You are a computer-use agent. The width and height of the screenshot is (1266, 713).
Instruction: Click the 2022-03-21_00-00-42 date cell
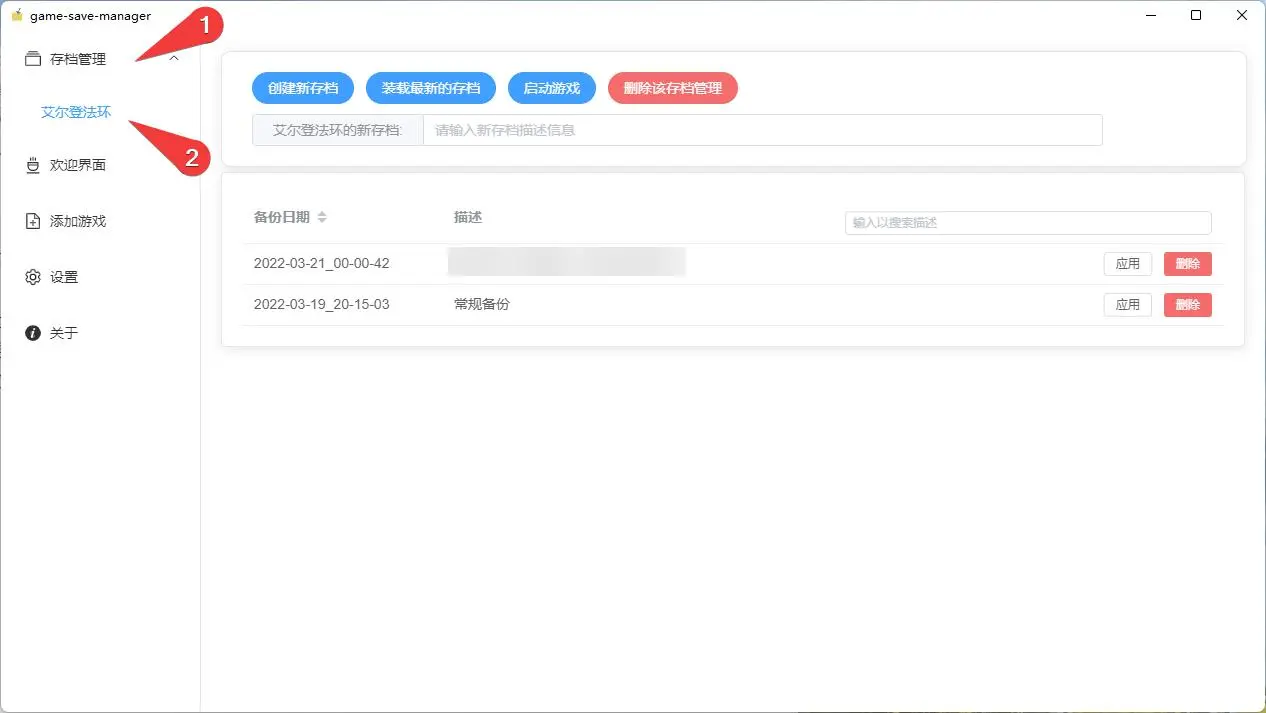(322, 264)
